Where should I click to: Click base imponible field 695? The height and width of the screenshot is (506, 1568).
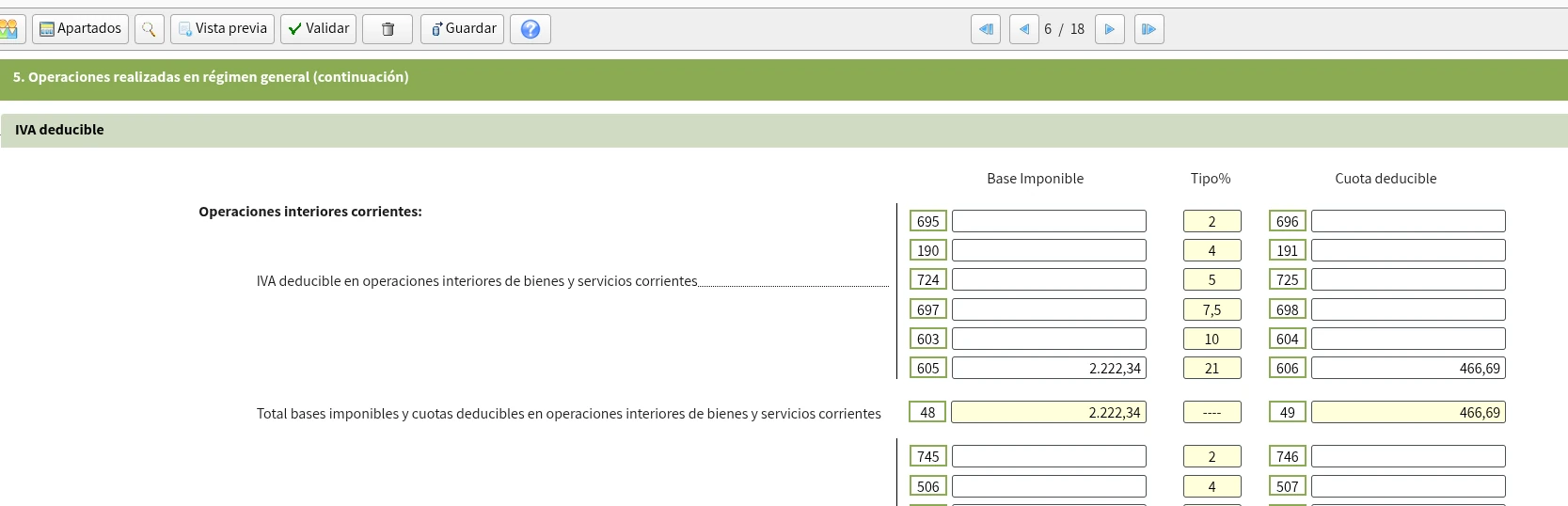click(x=1049, y=221)
